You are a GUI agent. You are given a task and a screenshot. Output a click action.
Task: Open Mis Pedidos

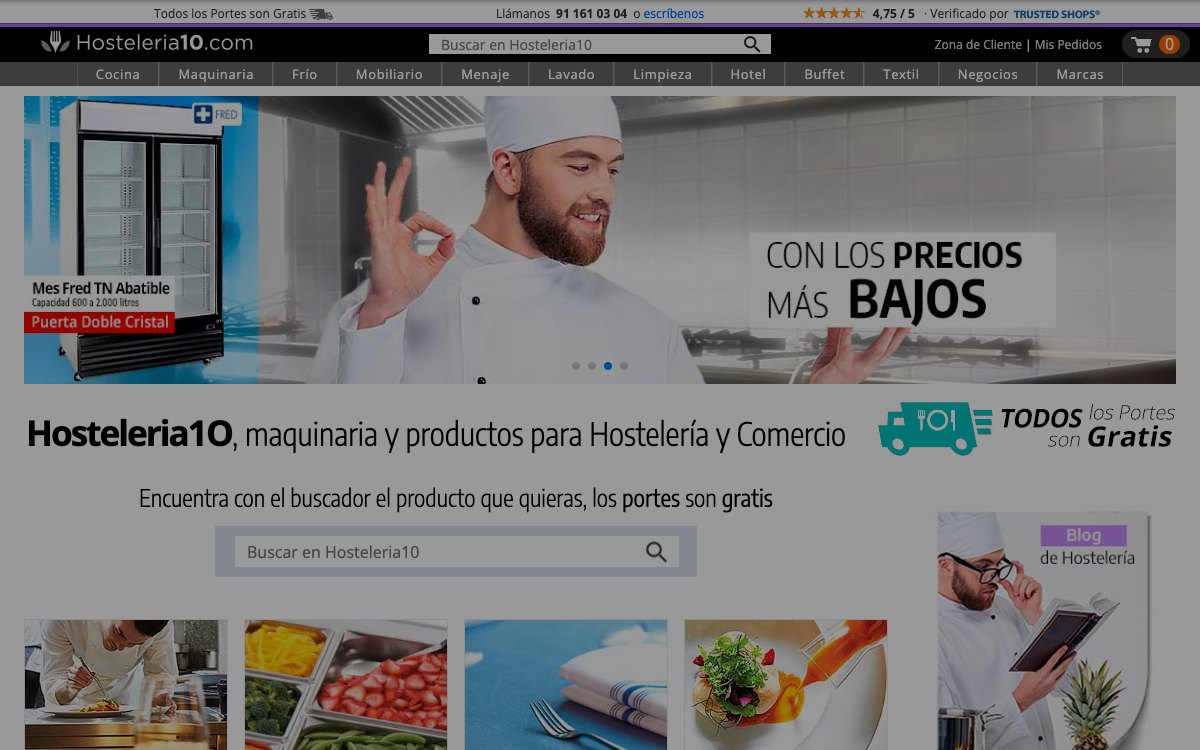pos(1068,45)
